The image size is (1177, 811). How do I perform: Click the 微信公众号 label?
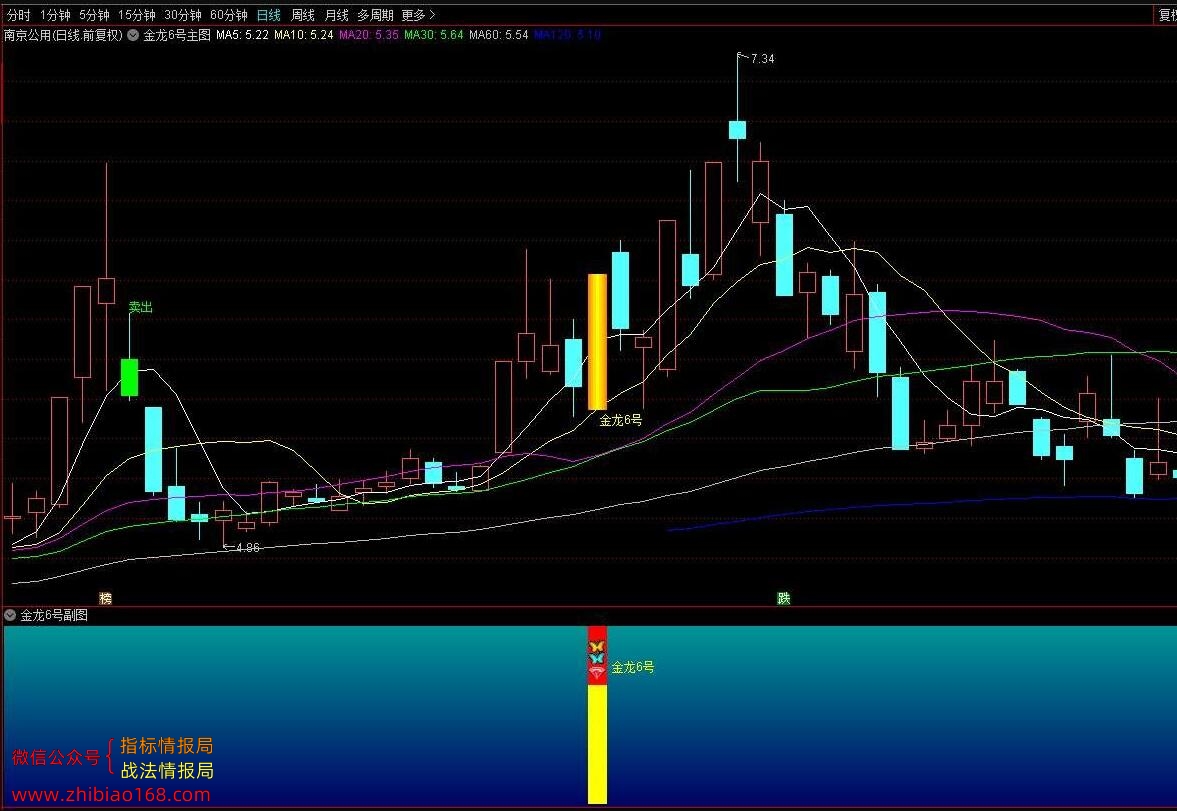(56, 757)
